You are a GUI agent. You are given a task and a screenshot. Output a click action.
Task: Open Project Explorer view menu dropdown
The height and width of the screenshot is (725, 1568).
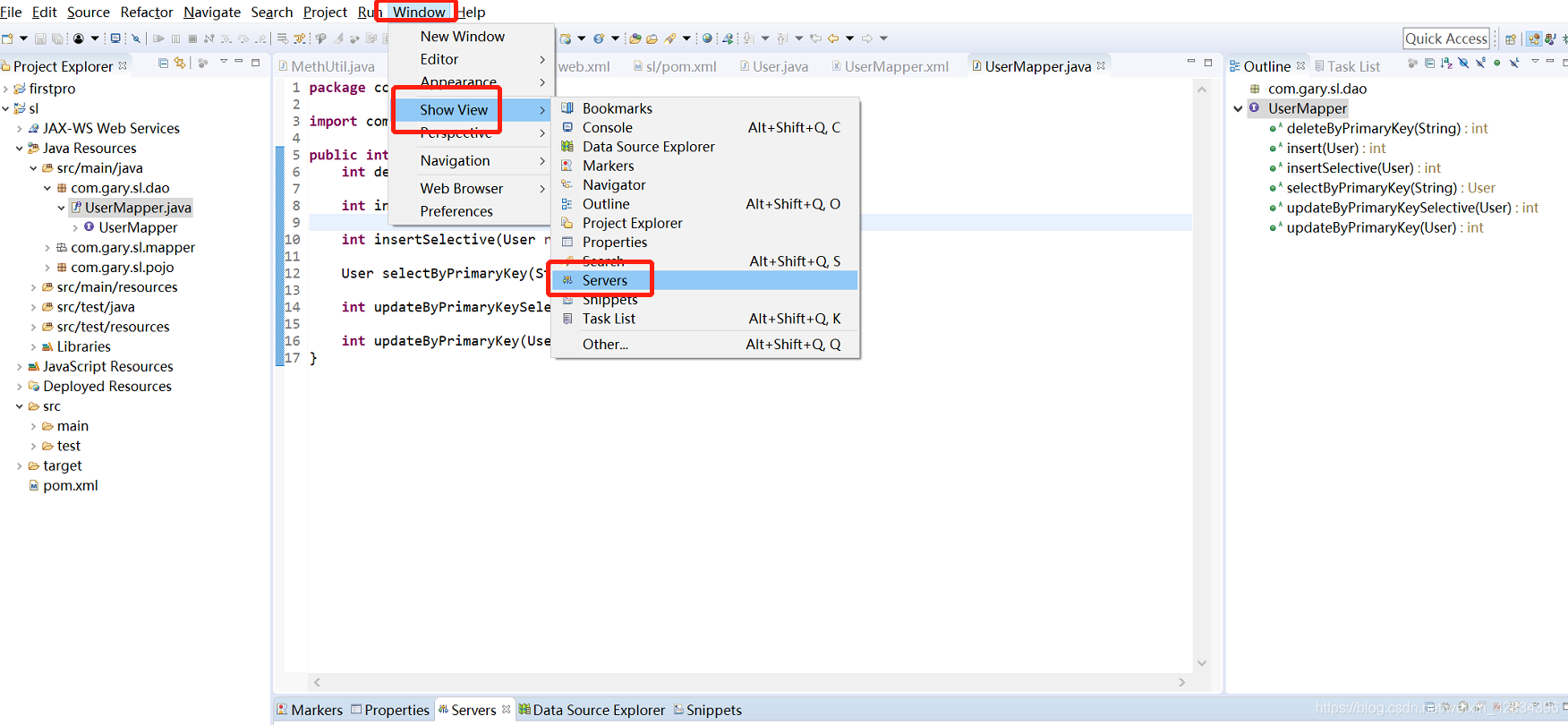224,61
